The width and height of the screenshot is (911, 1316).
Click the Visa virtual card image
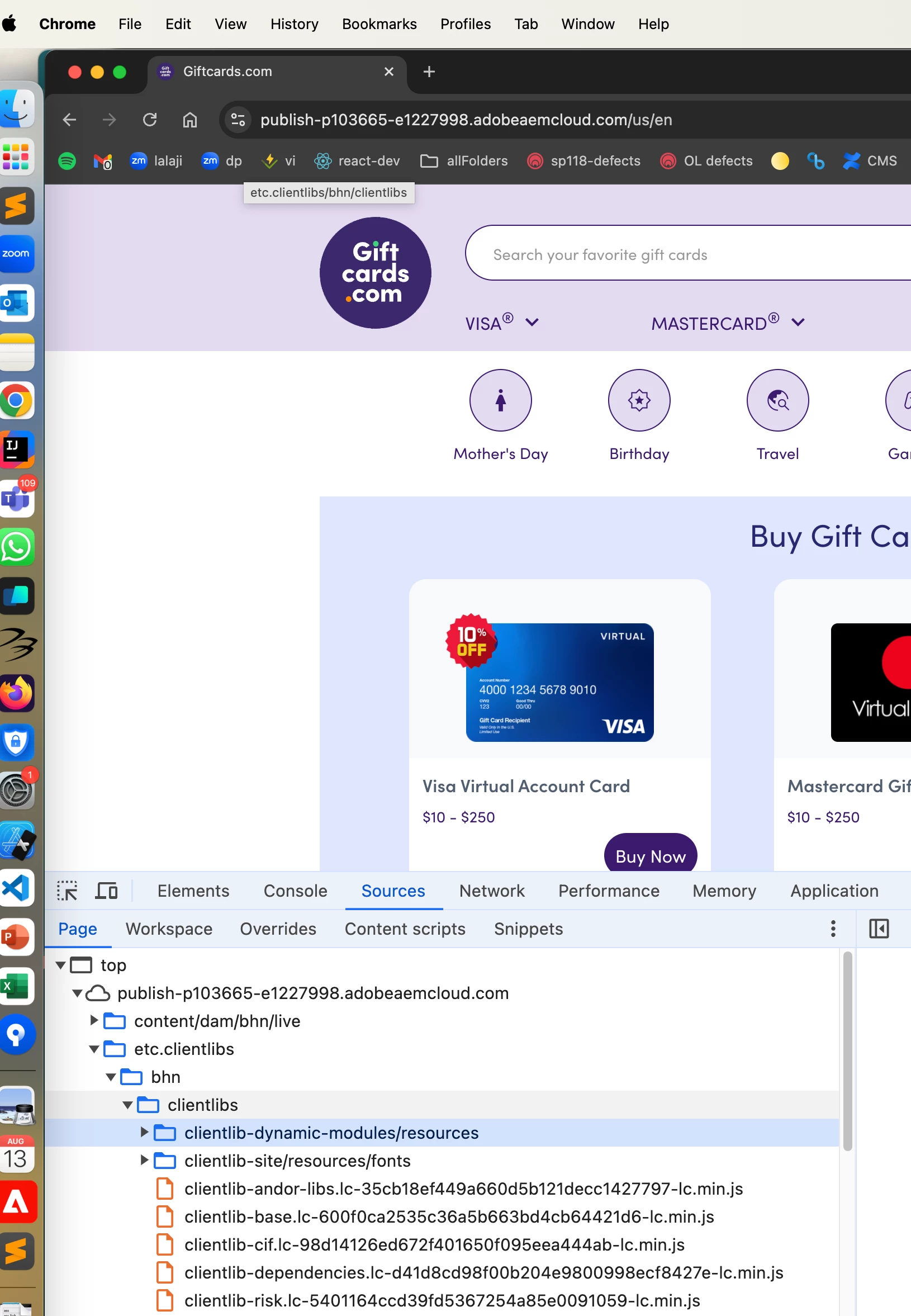coord(559,681)
